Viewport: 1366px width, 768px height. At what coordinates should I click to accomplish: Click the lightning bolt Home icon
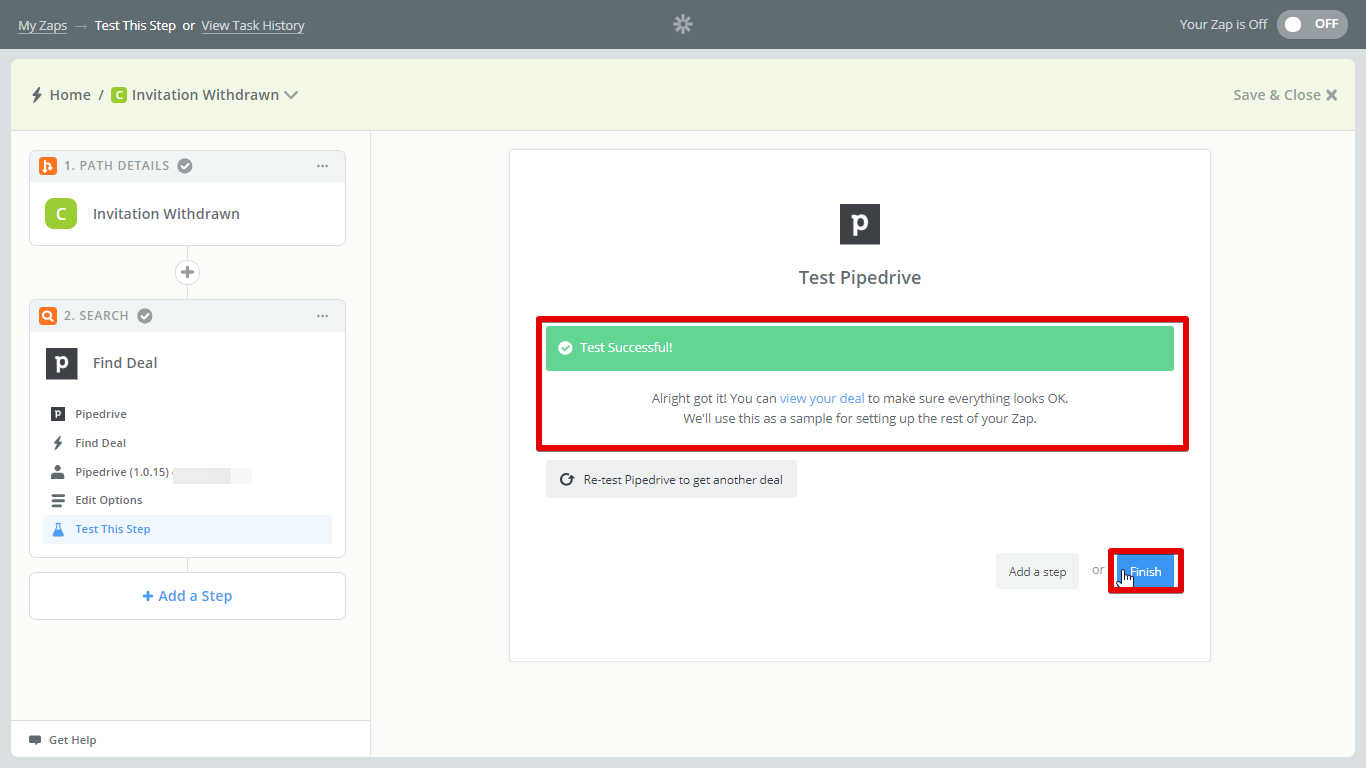coord(37,95)
